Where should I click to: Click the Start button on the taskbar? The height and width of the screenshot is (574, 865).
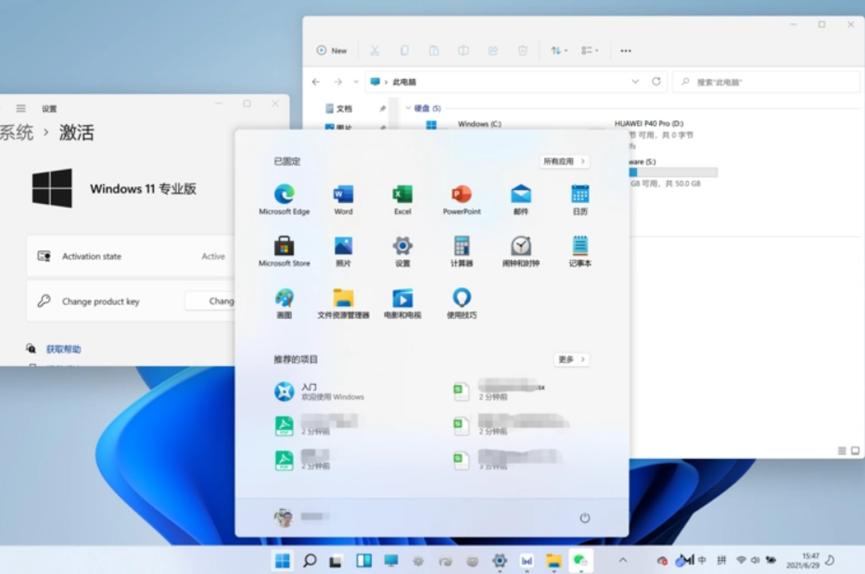coord(282,561)
